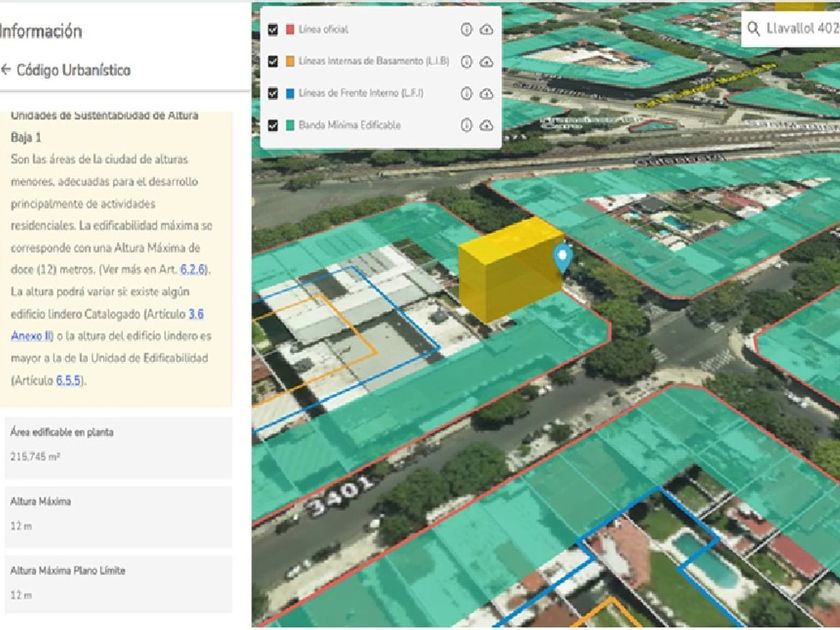
Task: Hide the Banda Mínima Edificable layer
Action: [x=273, y=125]
